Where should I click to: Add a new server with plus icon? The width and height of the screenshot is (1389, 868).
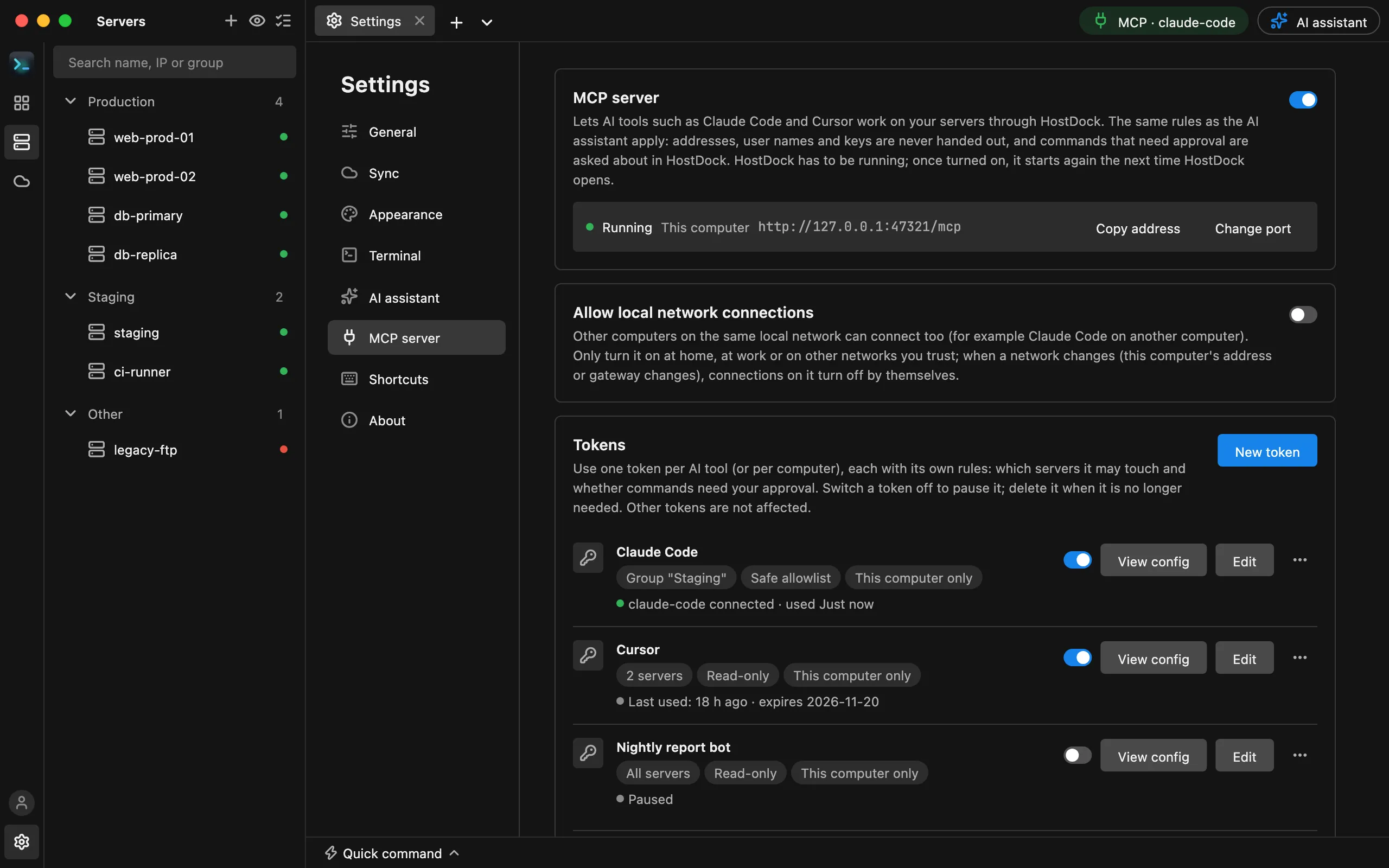(231, 21)
